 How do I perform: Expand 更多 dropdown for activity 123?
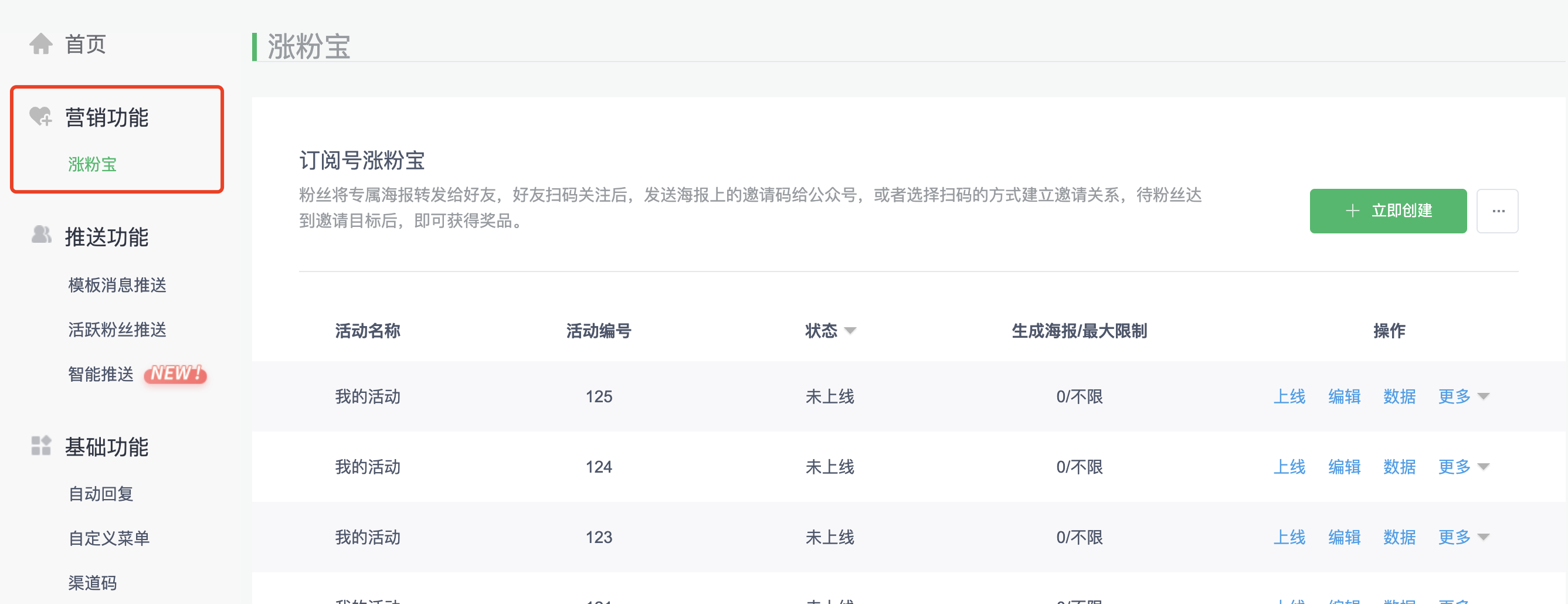[x=1463, y=537]
